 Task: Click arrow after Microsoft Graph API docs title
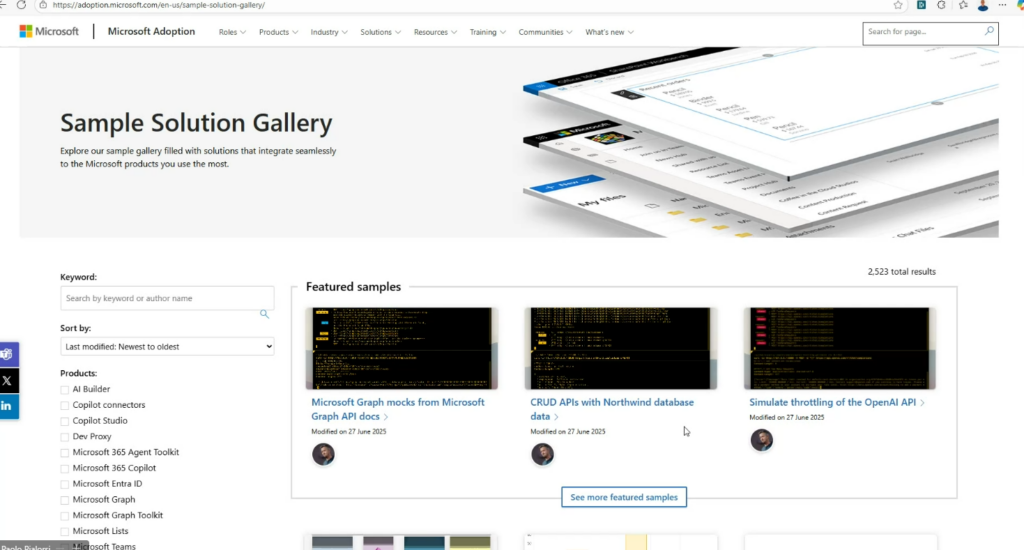tap(386, 417)
